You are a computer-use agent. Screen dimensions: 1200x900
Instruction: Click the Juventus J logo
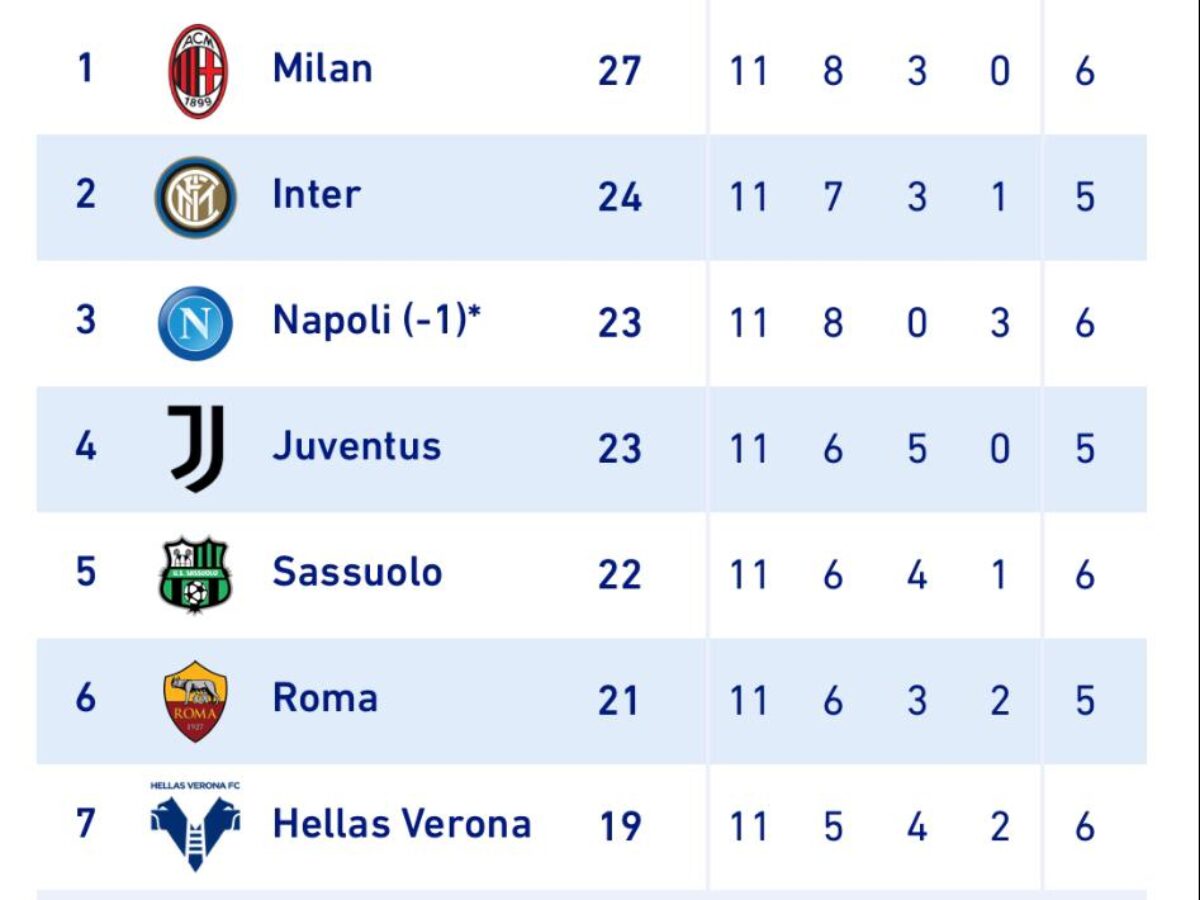point(197,448)
